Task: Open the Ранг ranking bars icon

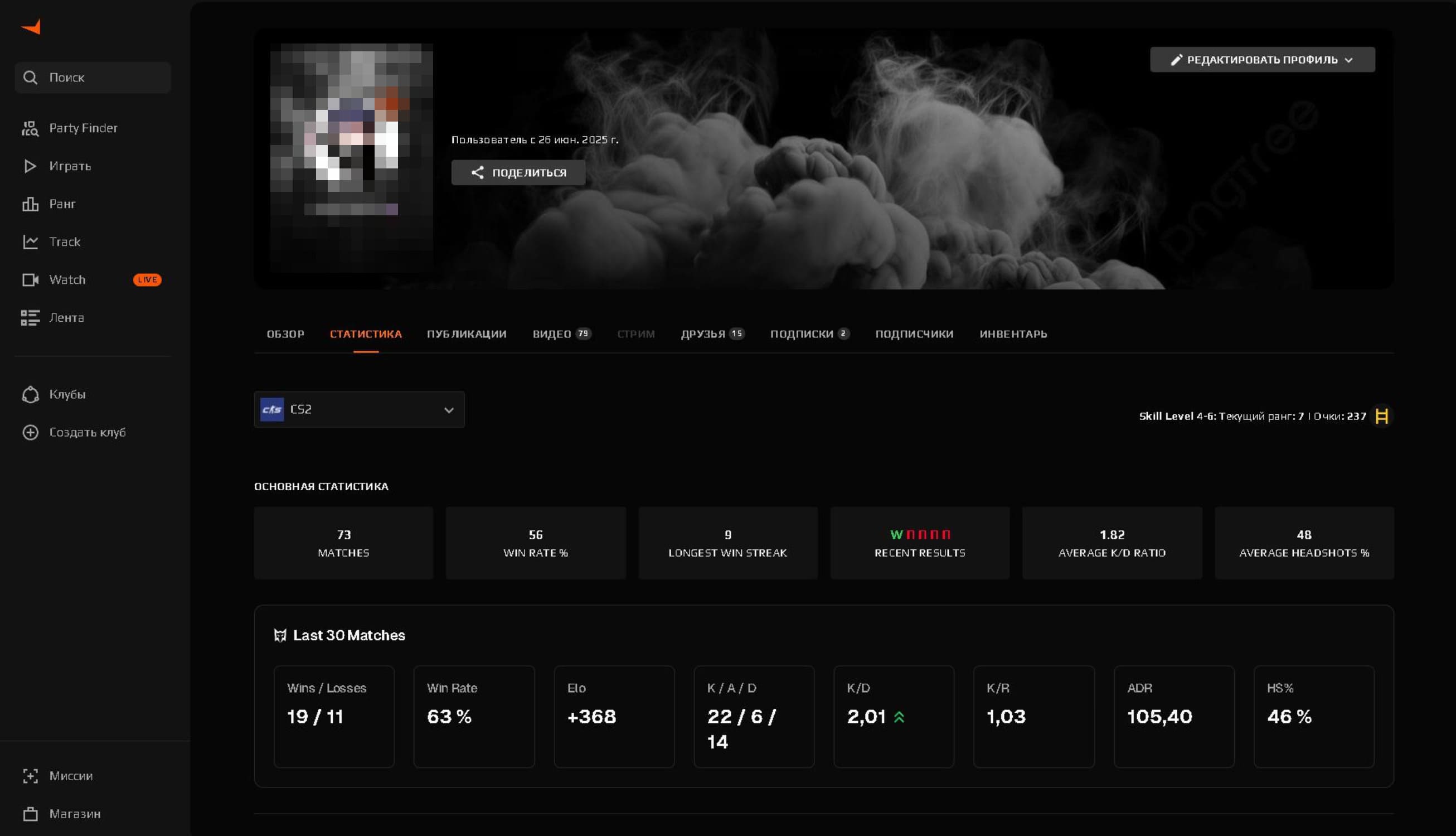Action: [x=30, y=204]
